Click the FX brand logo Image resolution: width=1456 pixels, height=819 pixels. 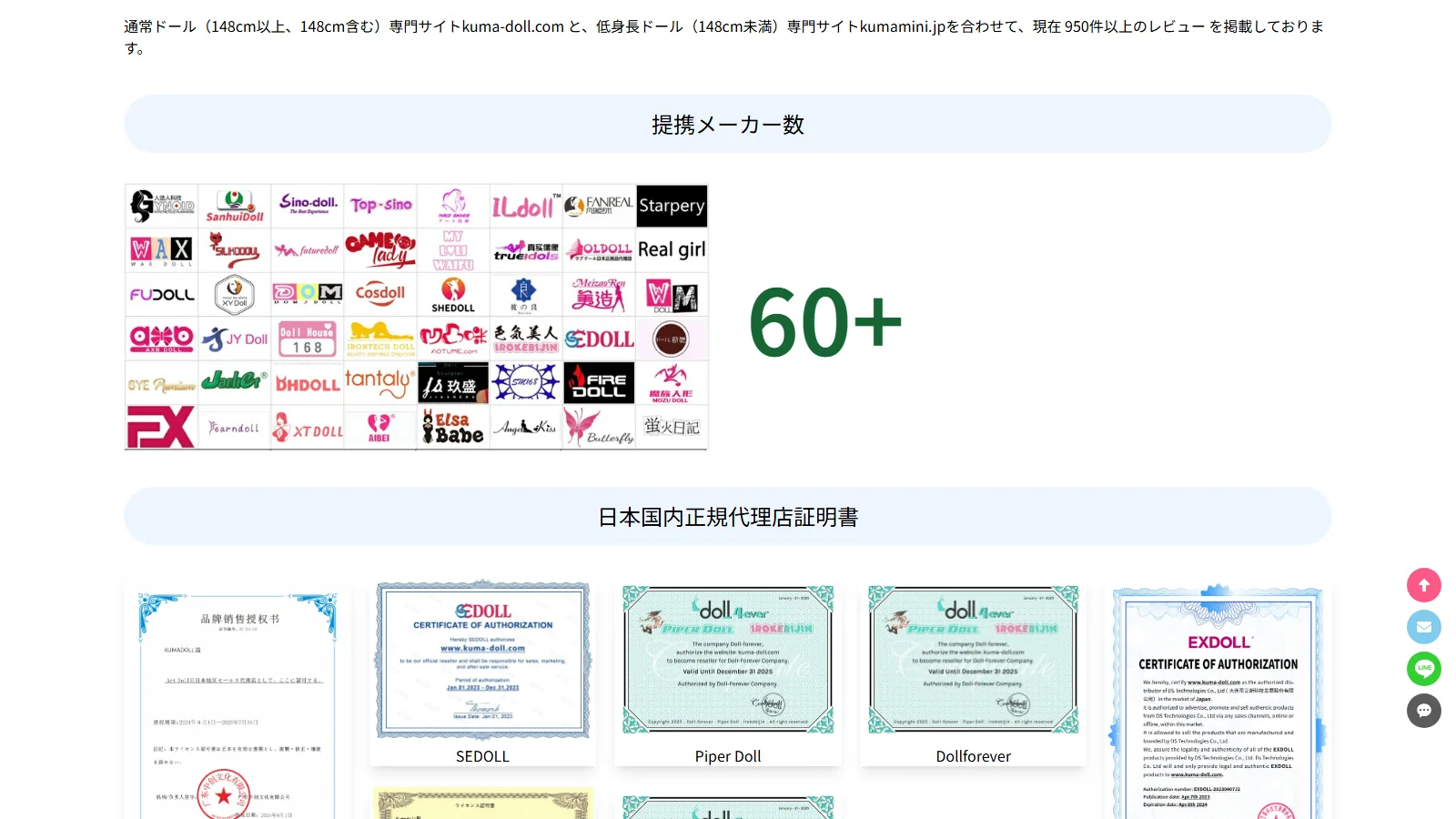point(161,427)
